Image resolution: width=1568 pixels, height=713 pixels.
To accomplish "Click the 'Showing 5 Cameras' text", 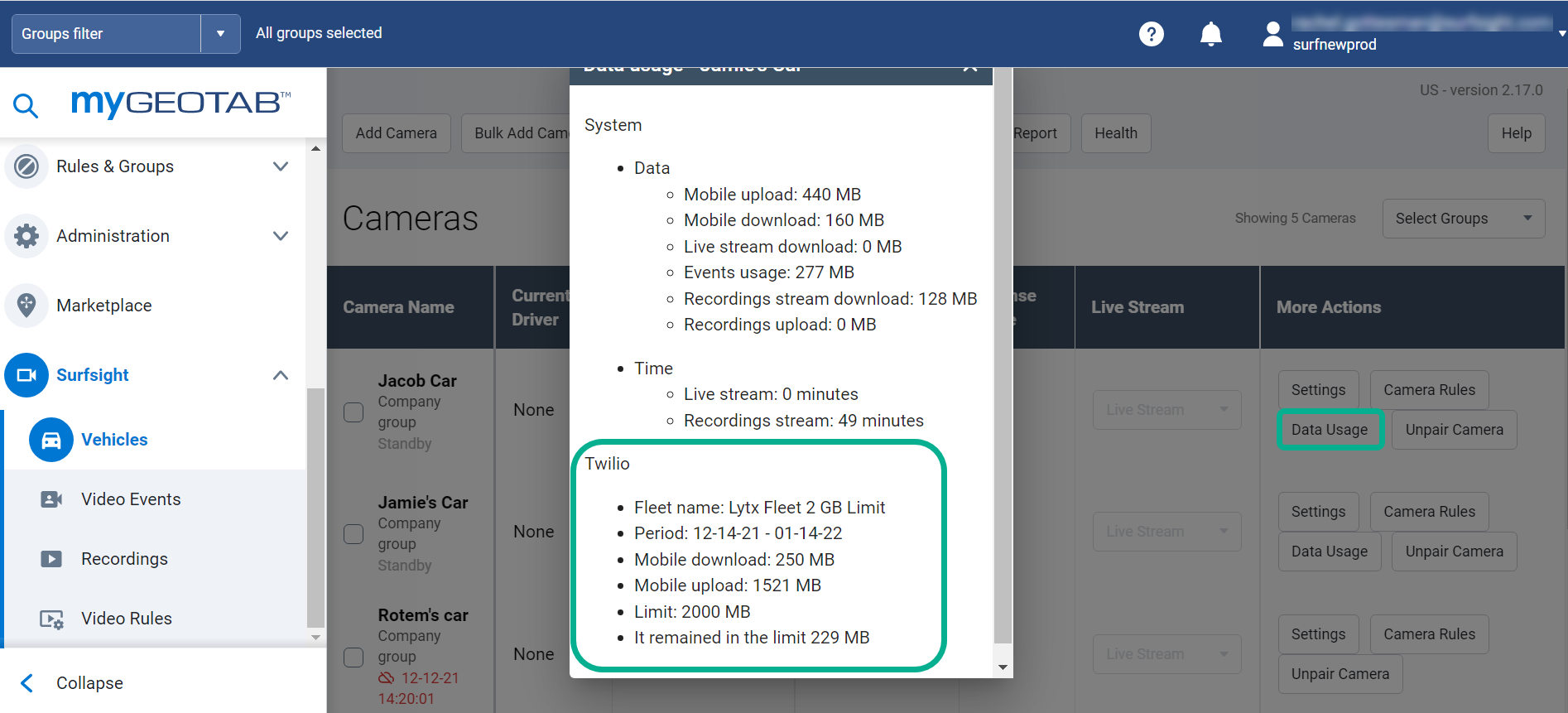I will coord(1296,219).
